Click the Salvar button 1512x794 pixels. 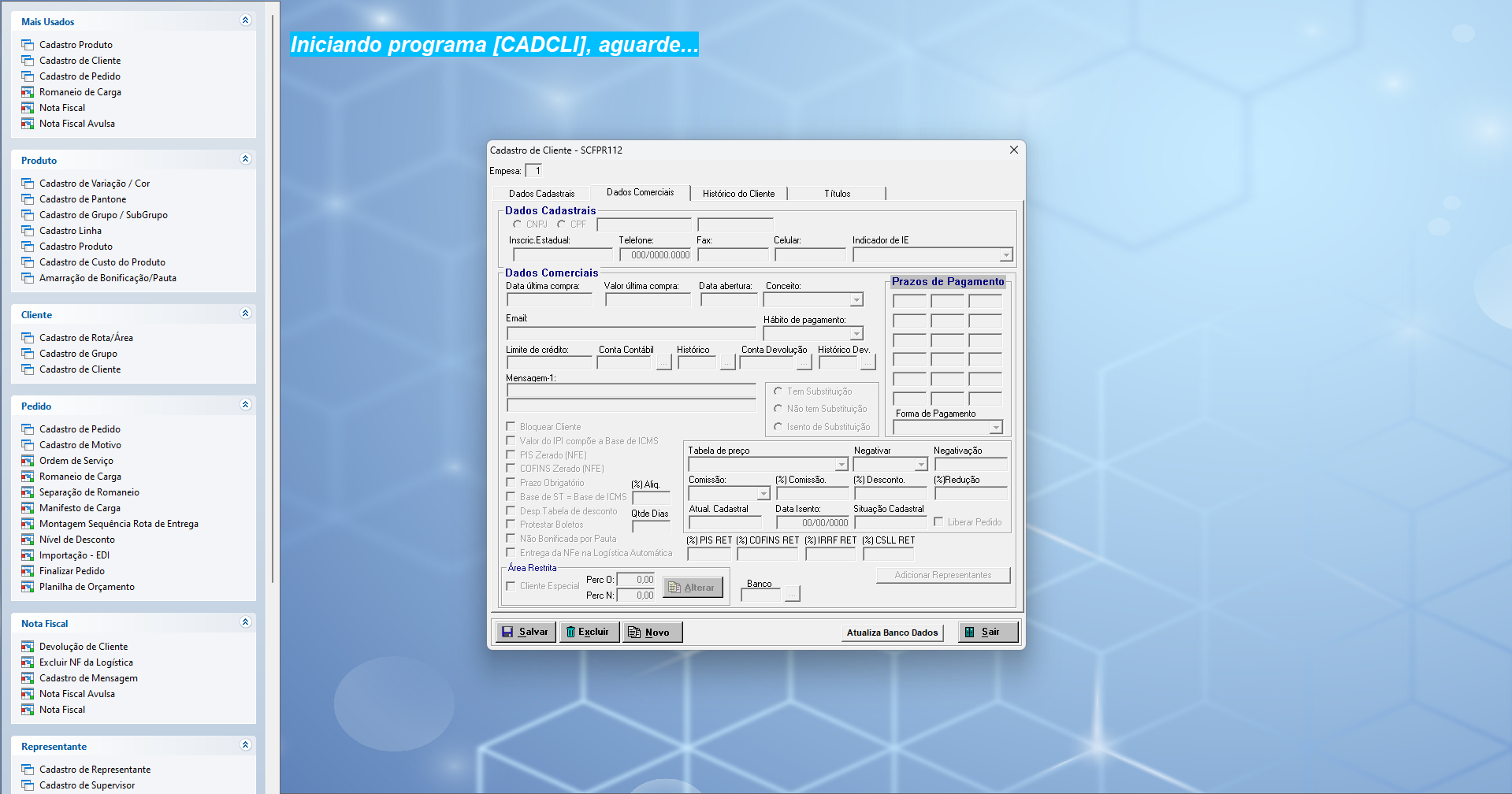click(526, 632)
